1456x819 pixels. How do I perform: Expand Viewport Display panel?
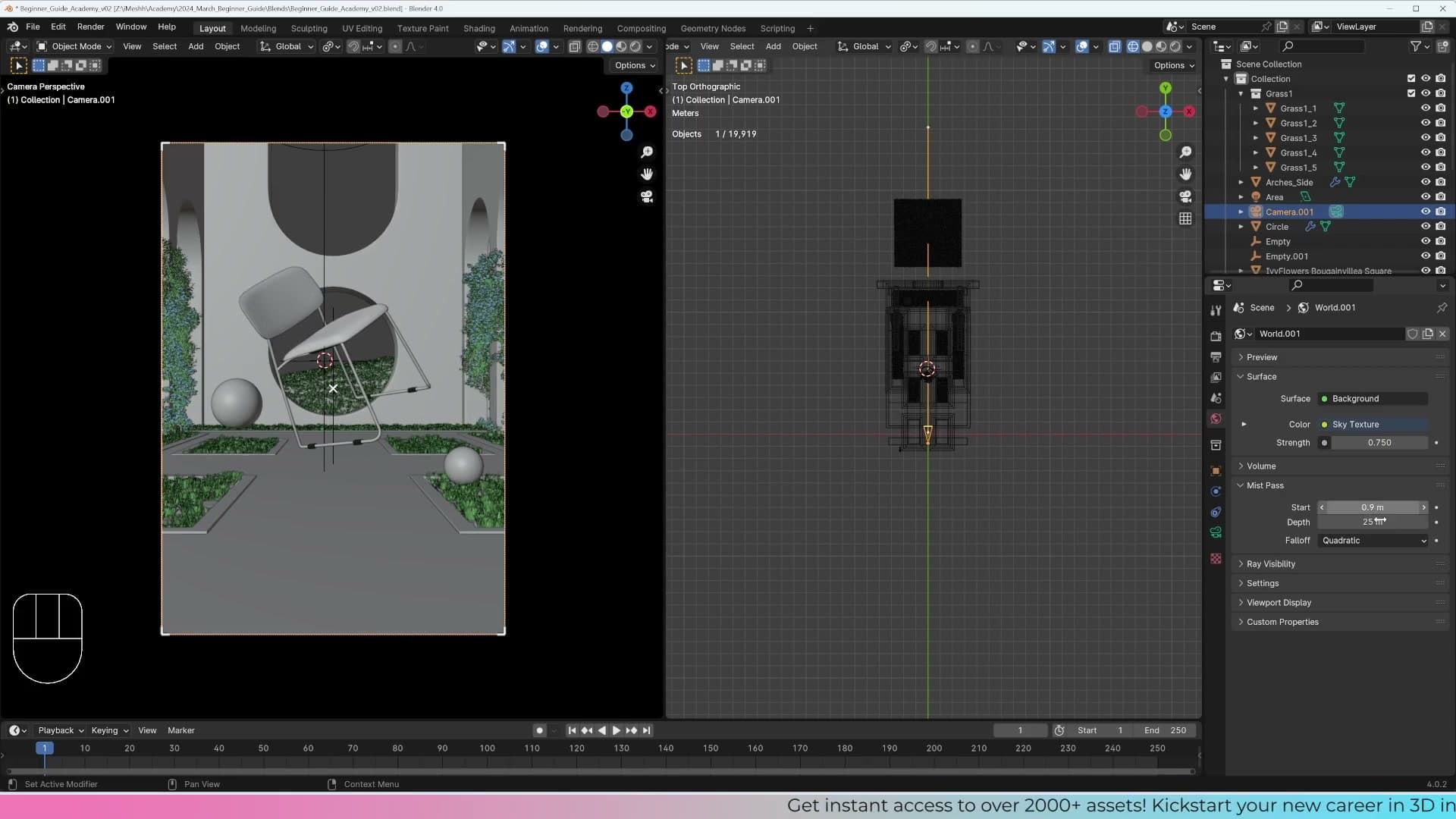(1279, 603)
